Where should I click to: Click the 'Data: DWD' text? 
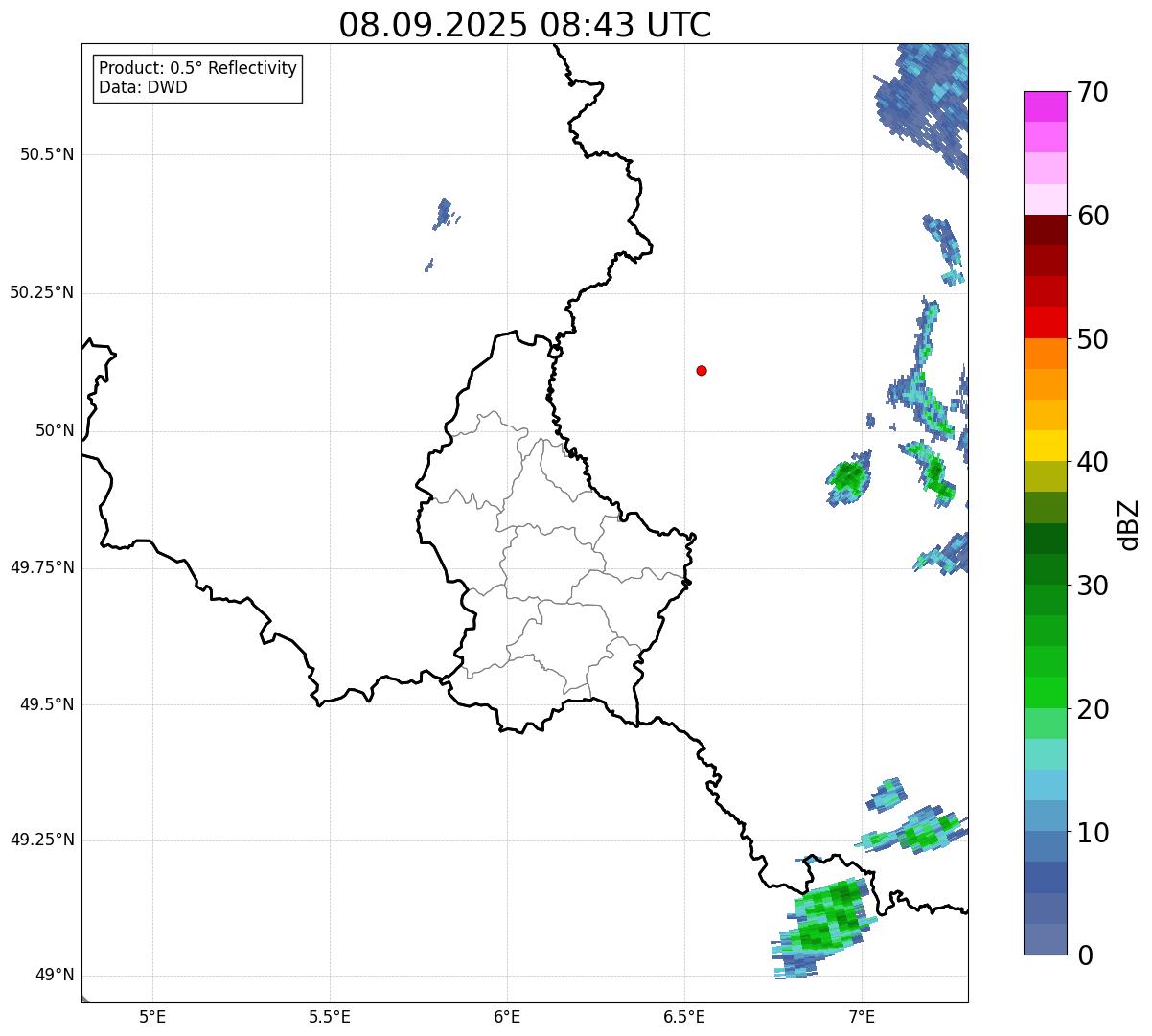point(143,87)
